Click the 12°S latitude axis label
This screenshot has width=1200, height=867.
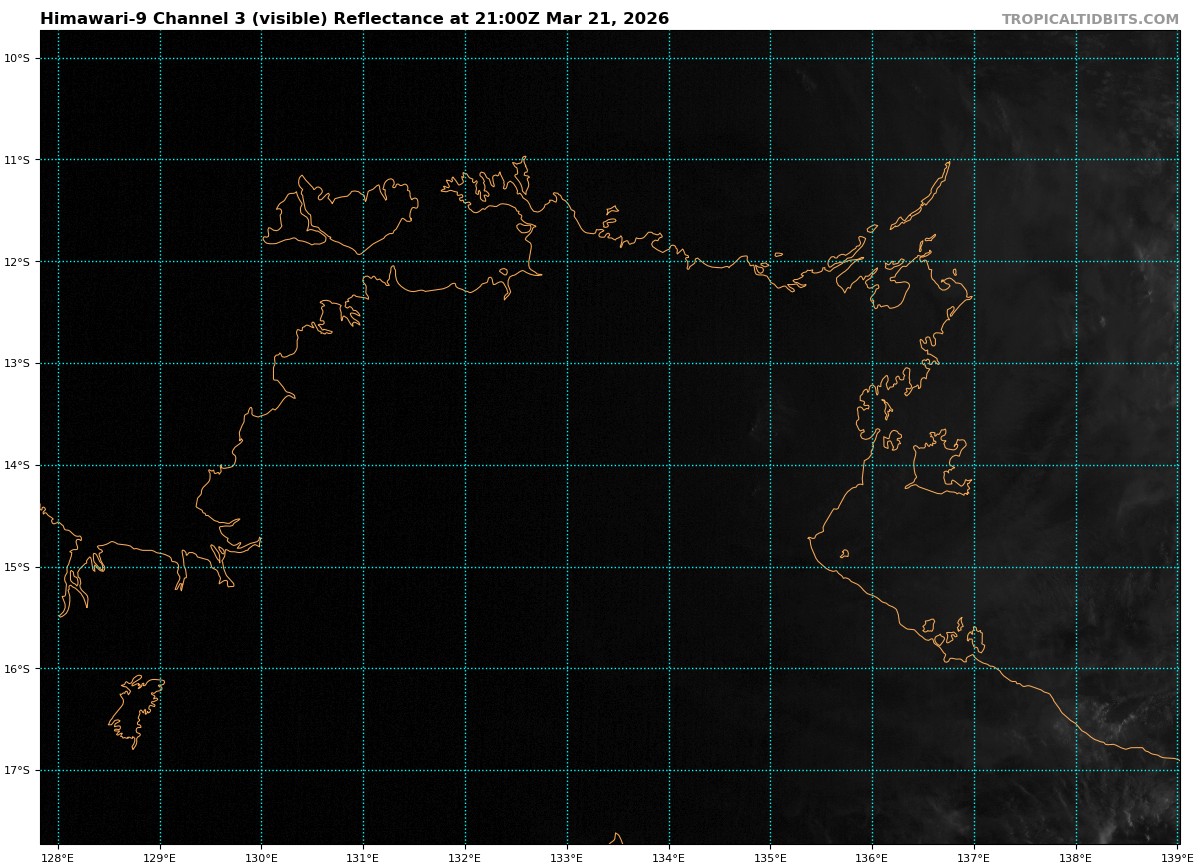tap(17, 262)
